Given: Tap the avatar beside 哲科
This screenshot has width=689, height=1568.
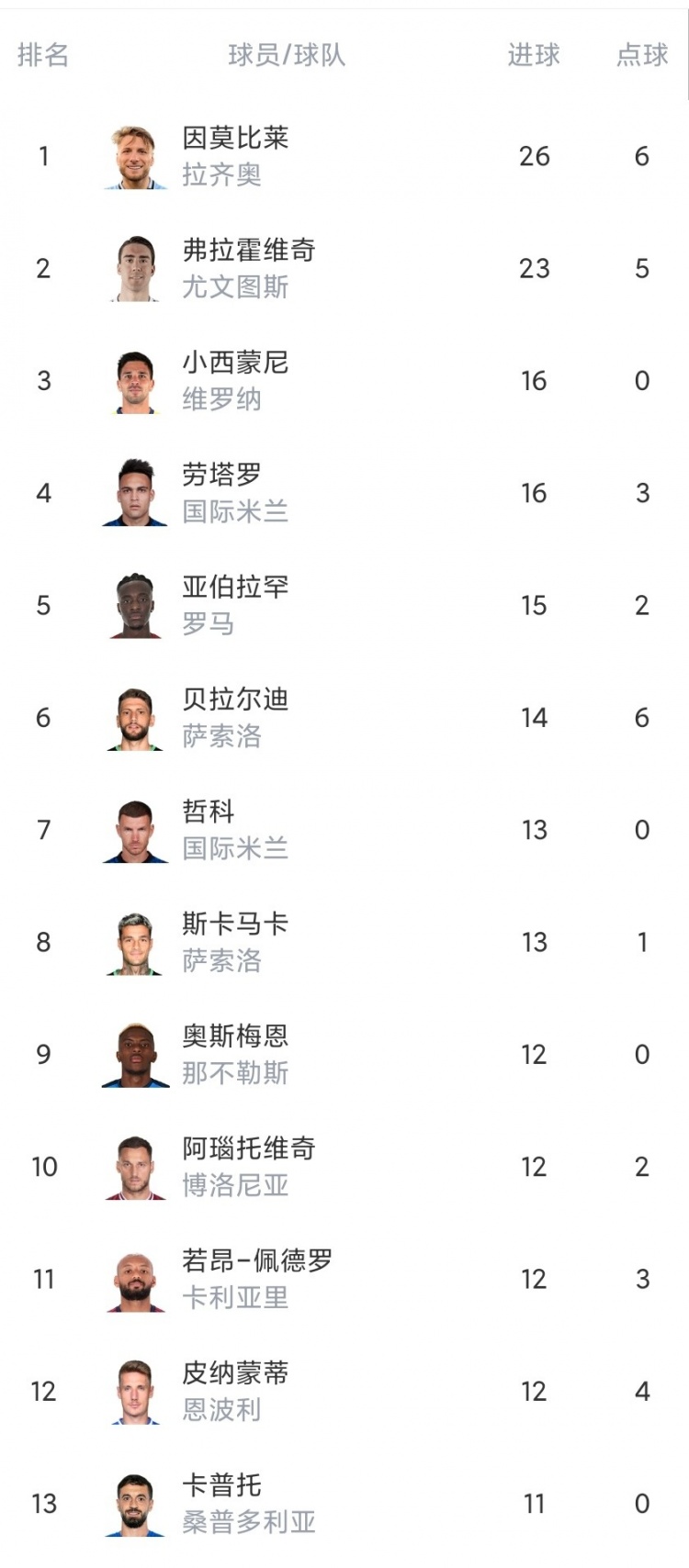Looking at the screenshot, I should [135, 831].
